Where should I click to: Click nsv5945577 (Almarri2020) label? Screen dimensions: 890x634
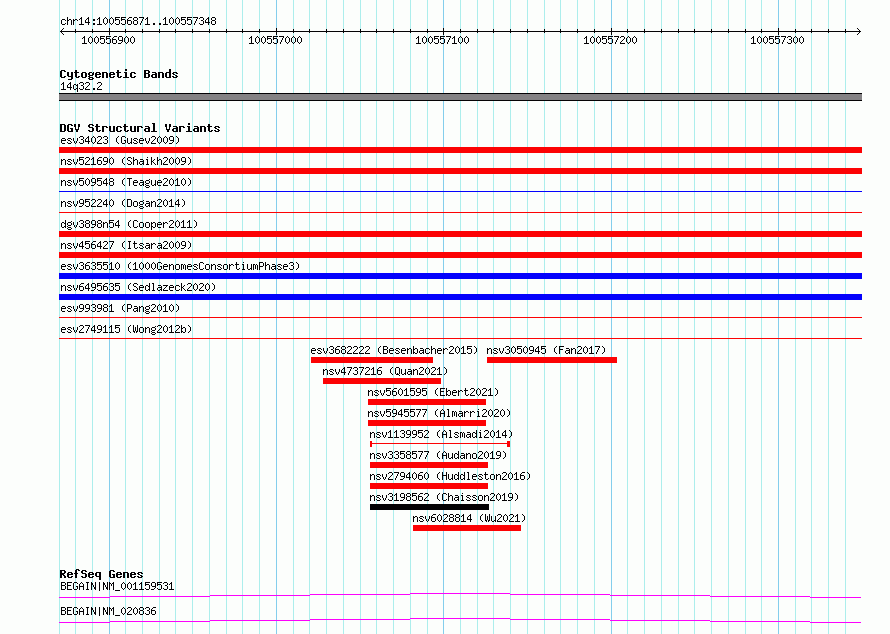(x=439, y=413)
